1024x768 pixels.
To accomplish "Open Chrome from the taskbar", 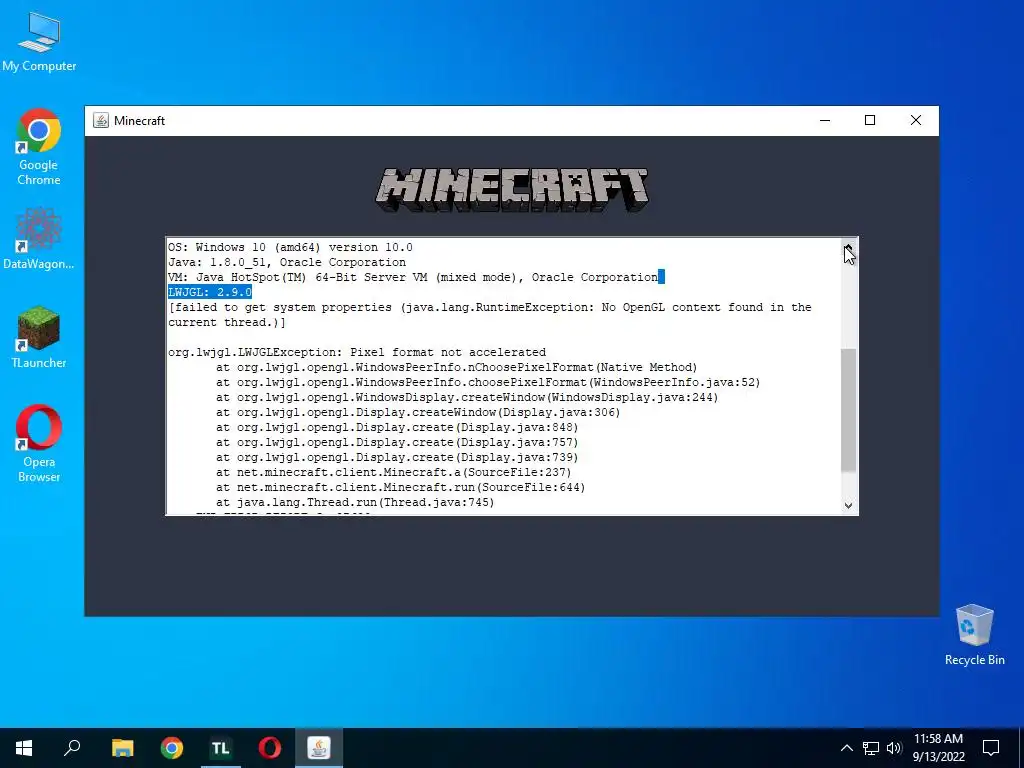I will 172,748.
